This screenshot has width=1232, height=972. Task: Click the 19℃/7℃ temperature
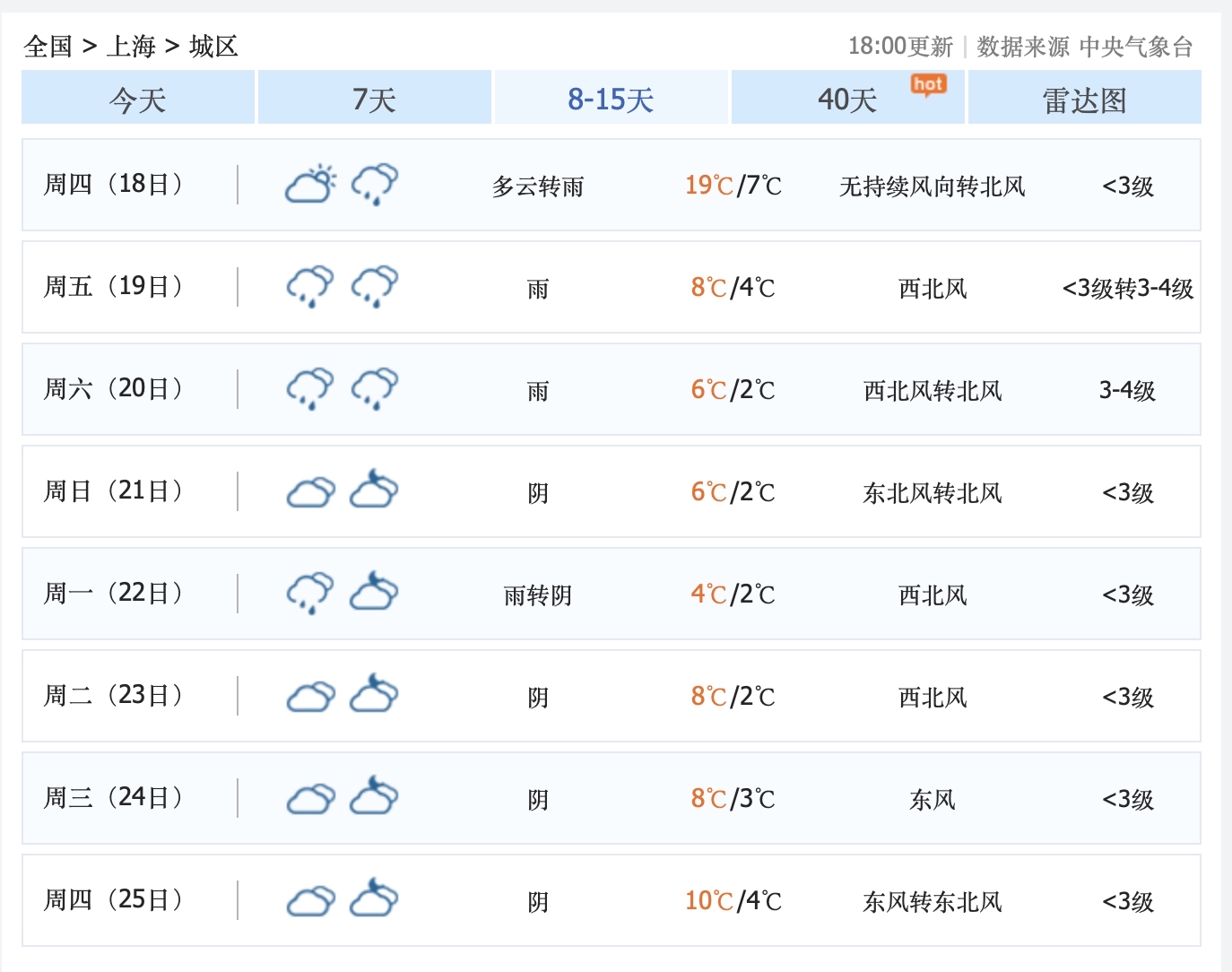733,186
